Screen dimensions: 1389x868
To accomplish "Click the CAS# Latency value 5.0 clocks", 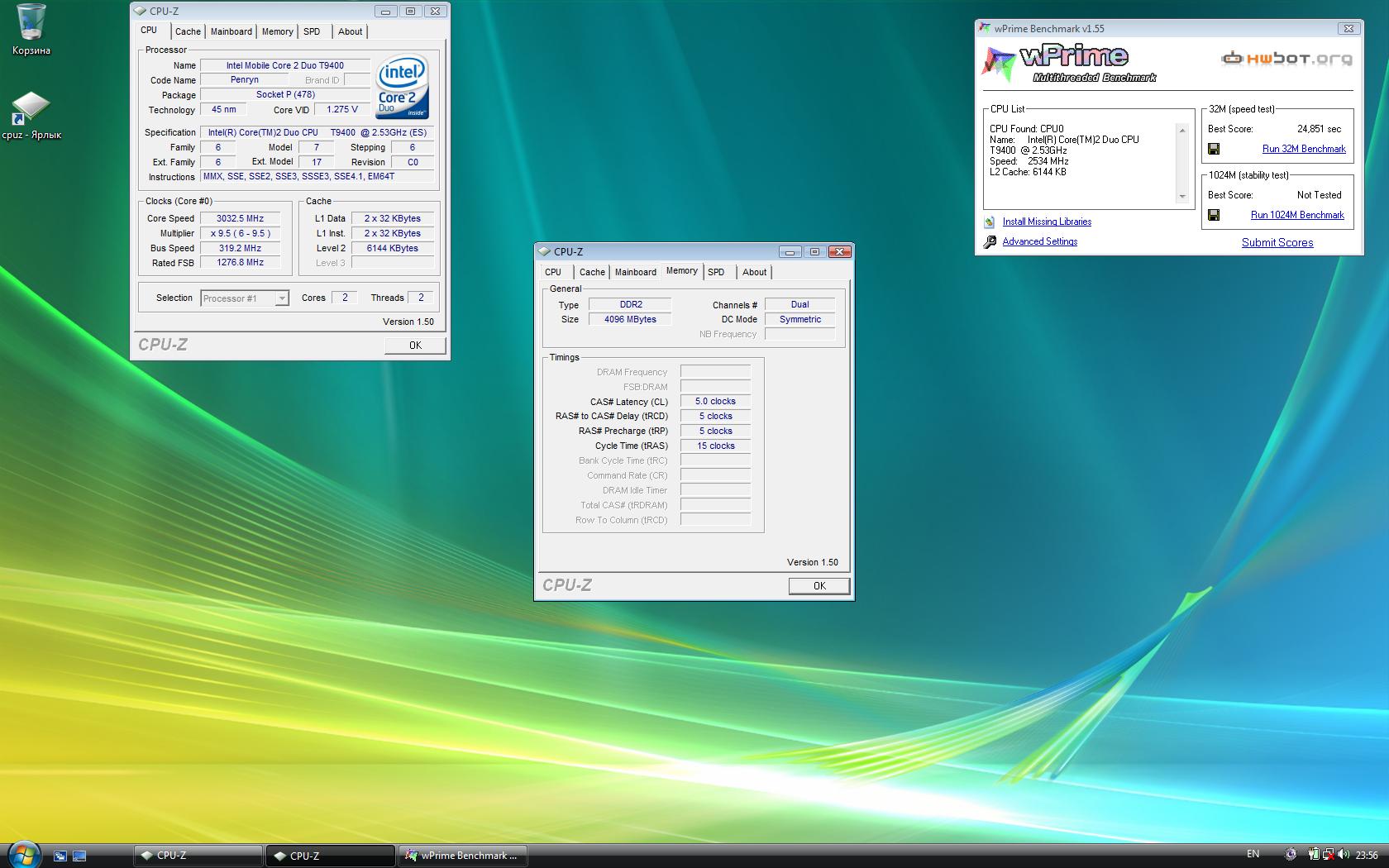I will (715, 401).
